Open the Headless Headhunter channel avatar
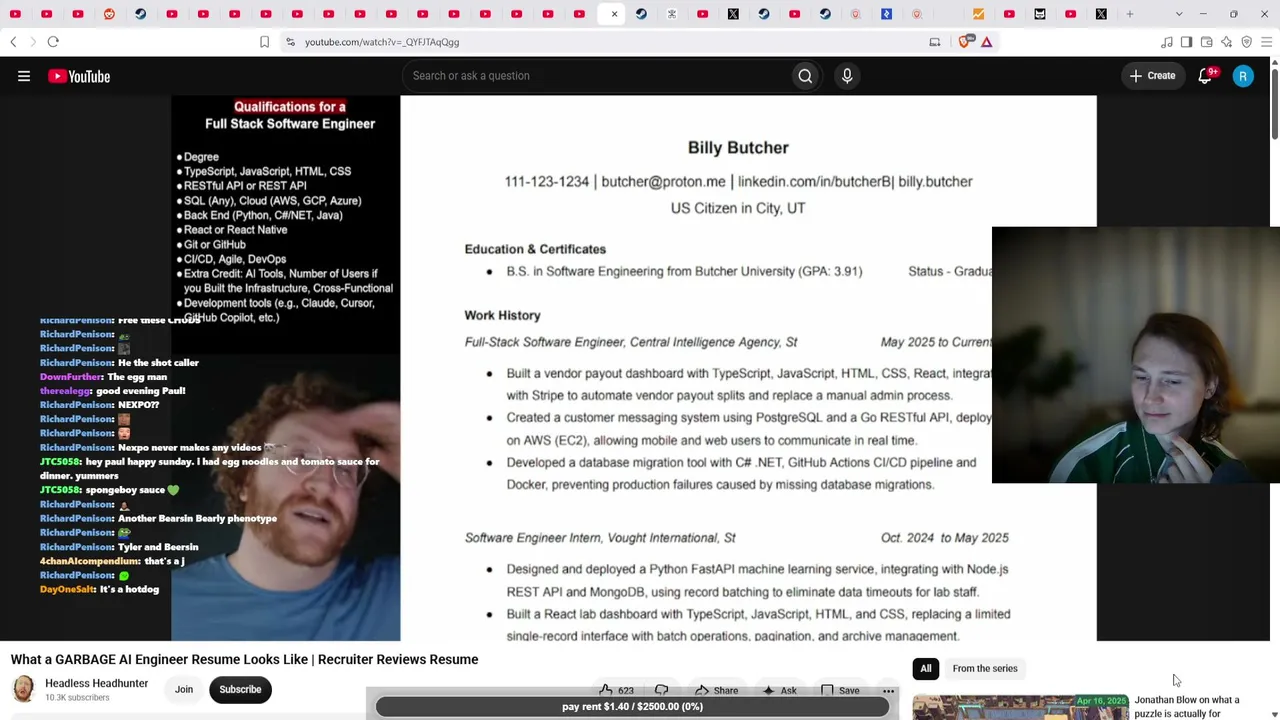1280x720 pixels. [x=23, y=689]
